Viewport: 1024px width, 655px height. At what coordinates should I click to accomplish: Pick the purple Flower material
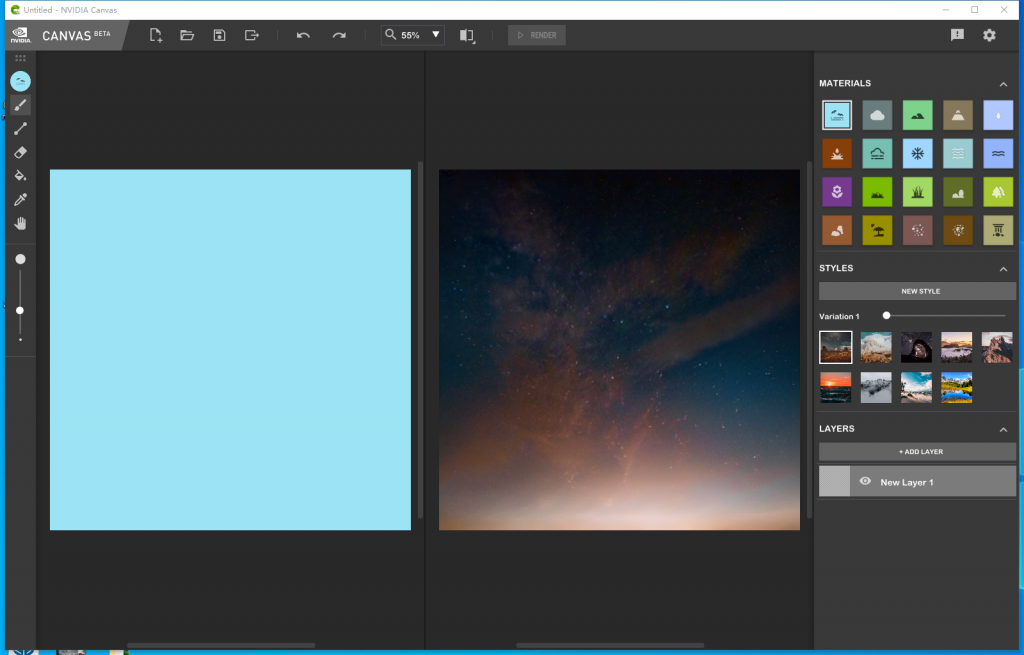click(837, 192)
